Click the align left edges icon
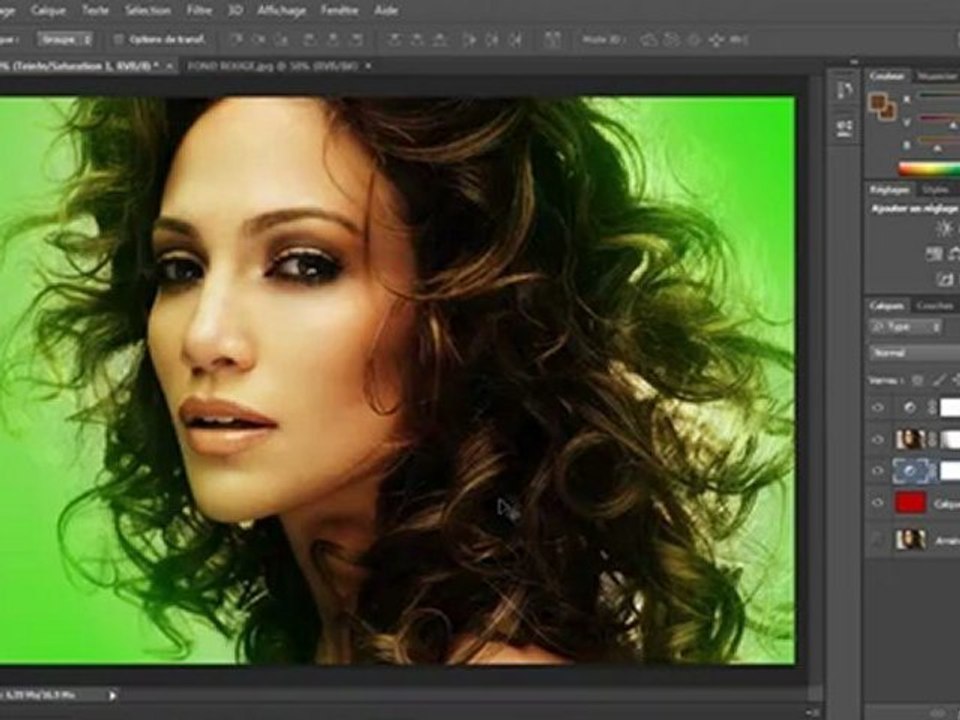Viewport: 960px width, 720px height. (310, 40)
